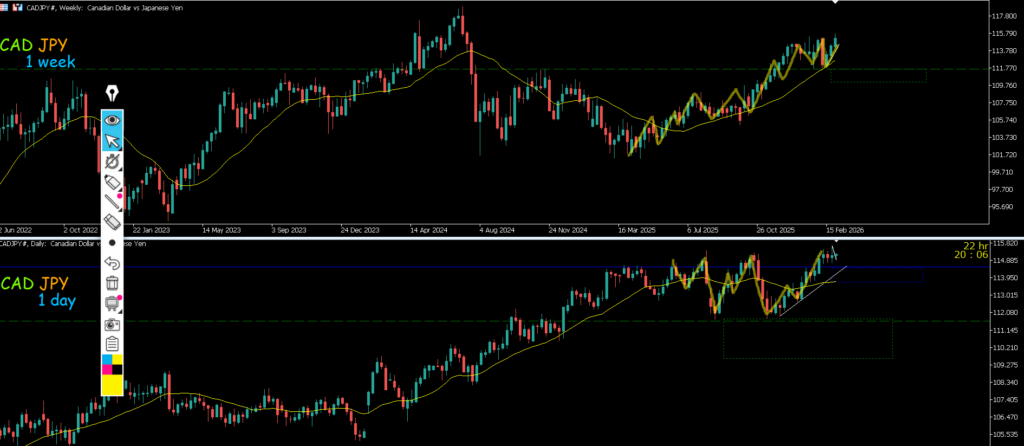
Task: Select the arrow cursor tool
Action: point(112,140)
